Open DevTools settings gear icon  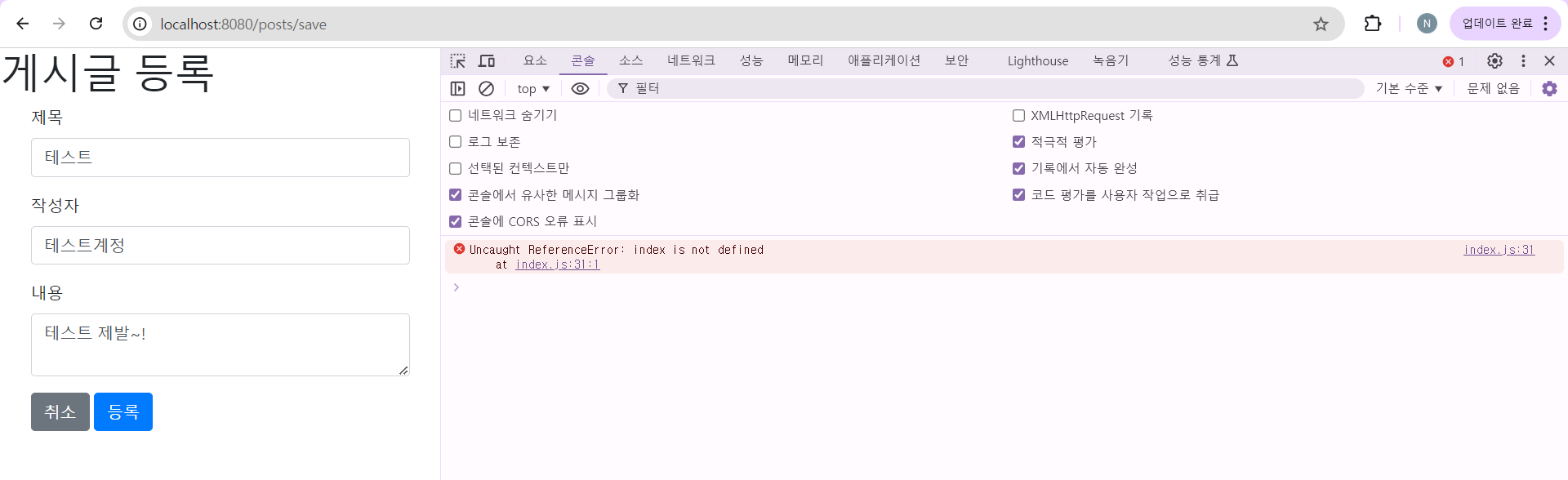[x=1494, y=61]
